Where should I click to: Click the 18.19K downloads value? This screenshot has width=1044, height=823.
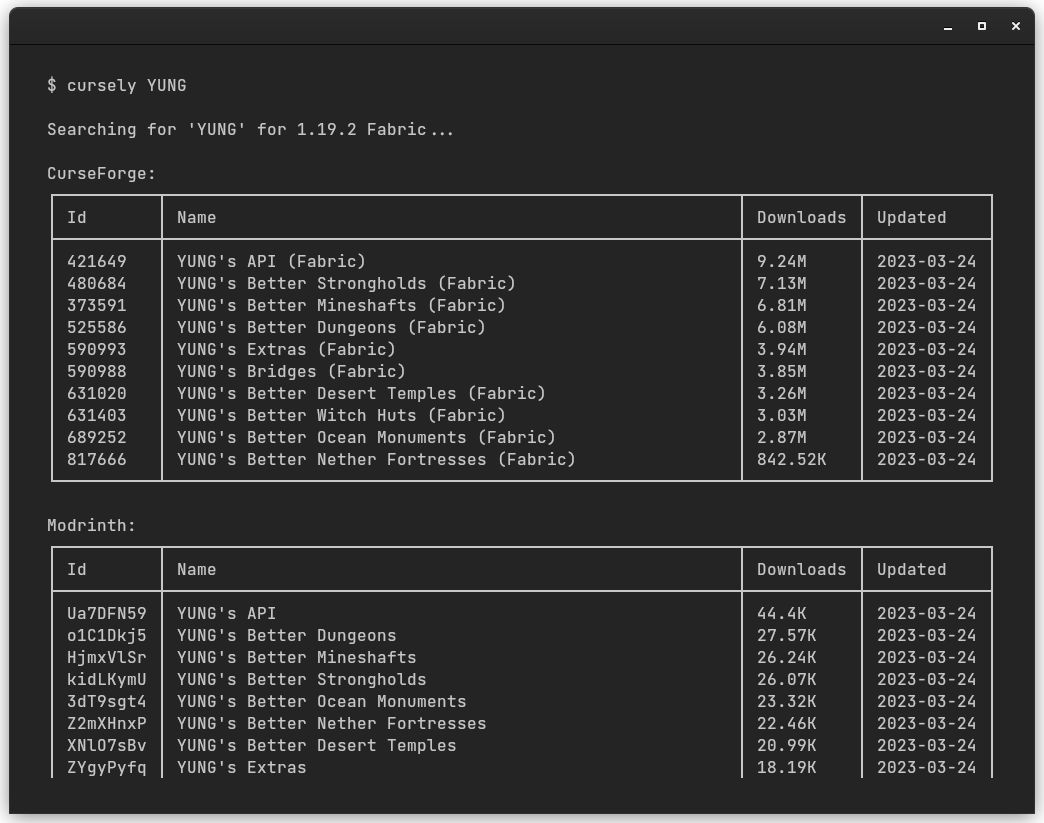[x=786, y=767]
